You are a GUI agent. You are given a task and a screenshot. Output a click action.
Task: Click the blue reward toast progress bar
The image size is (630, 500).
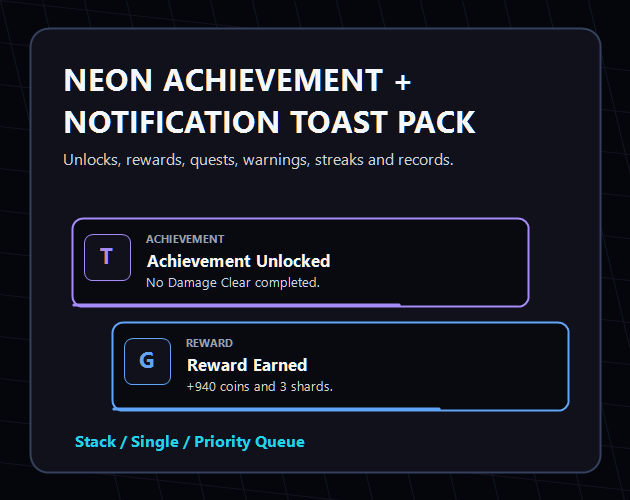277,409
